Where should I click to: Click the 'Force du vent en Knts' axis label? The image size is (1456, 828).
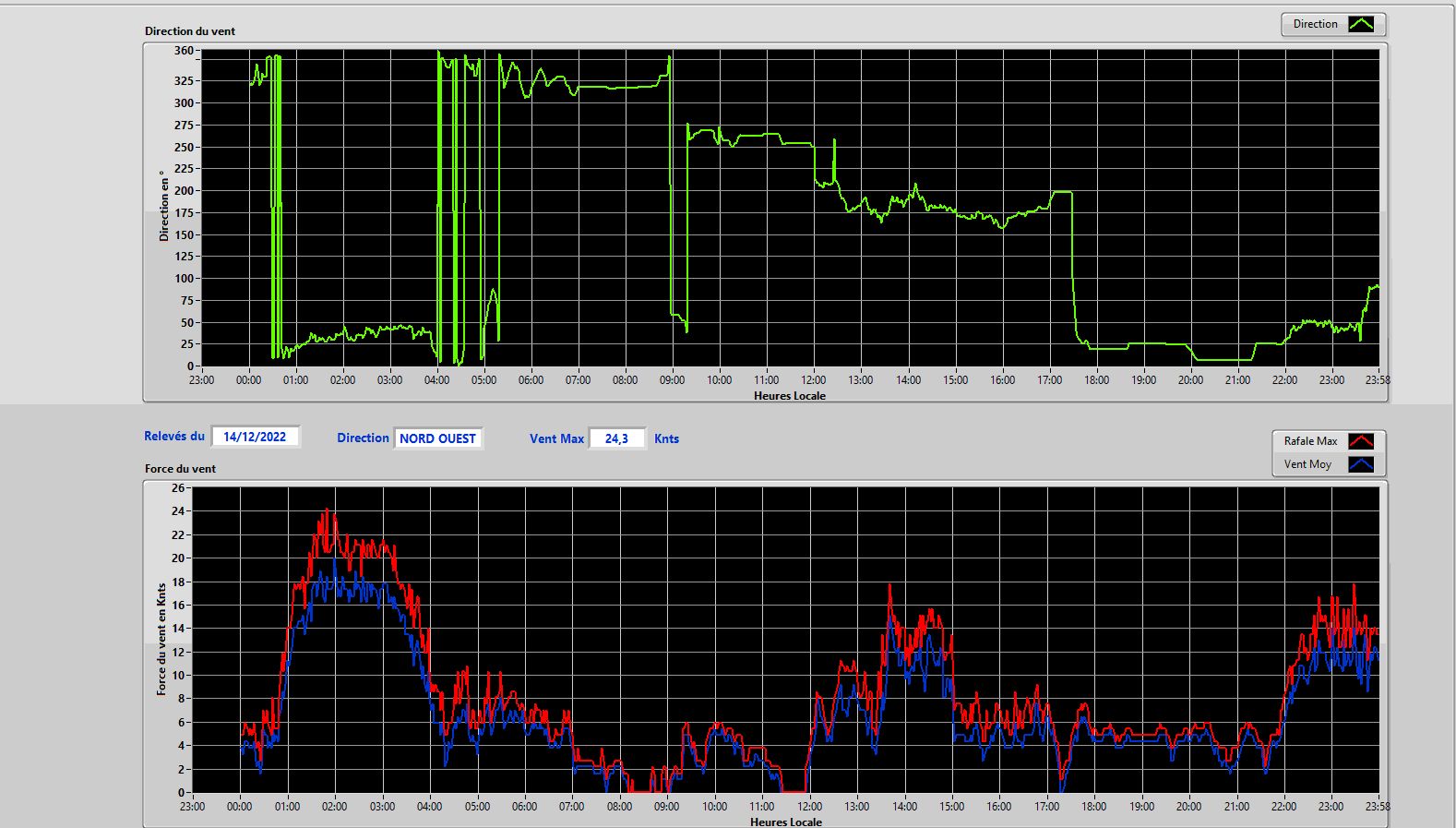pyautogui.click(x=161, y=639)
